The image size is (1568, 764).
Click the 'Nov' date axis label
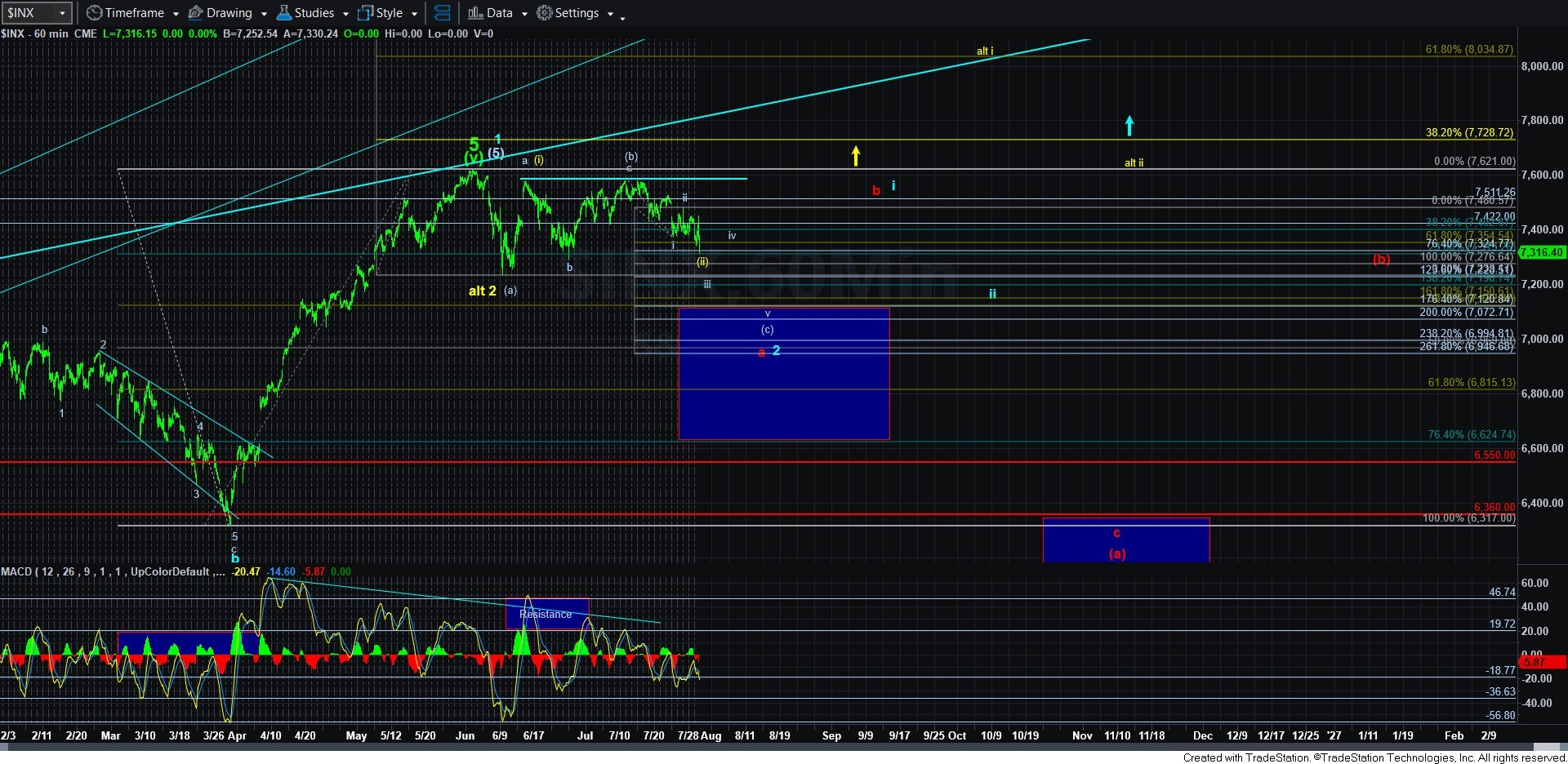coord(1082,735)
